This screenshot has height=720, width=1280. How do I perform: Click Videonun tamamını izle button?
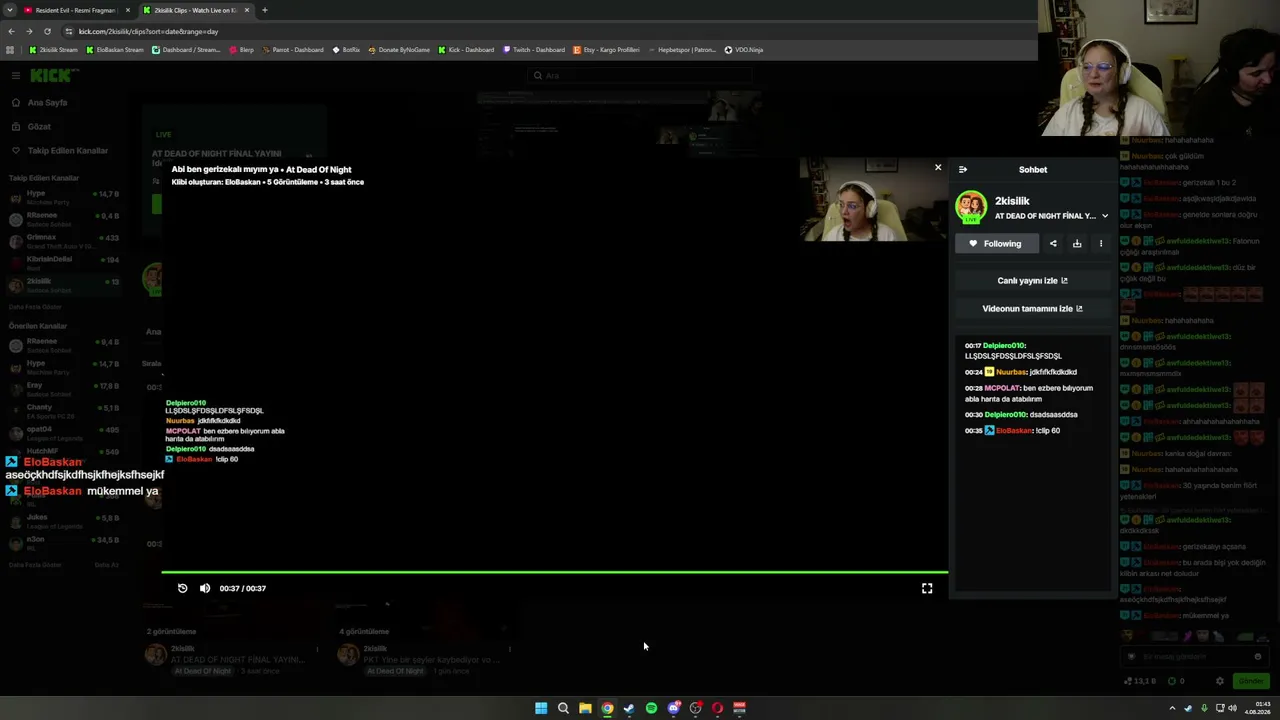click(1032, 309)
